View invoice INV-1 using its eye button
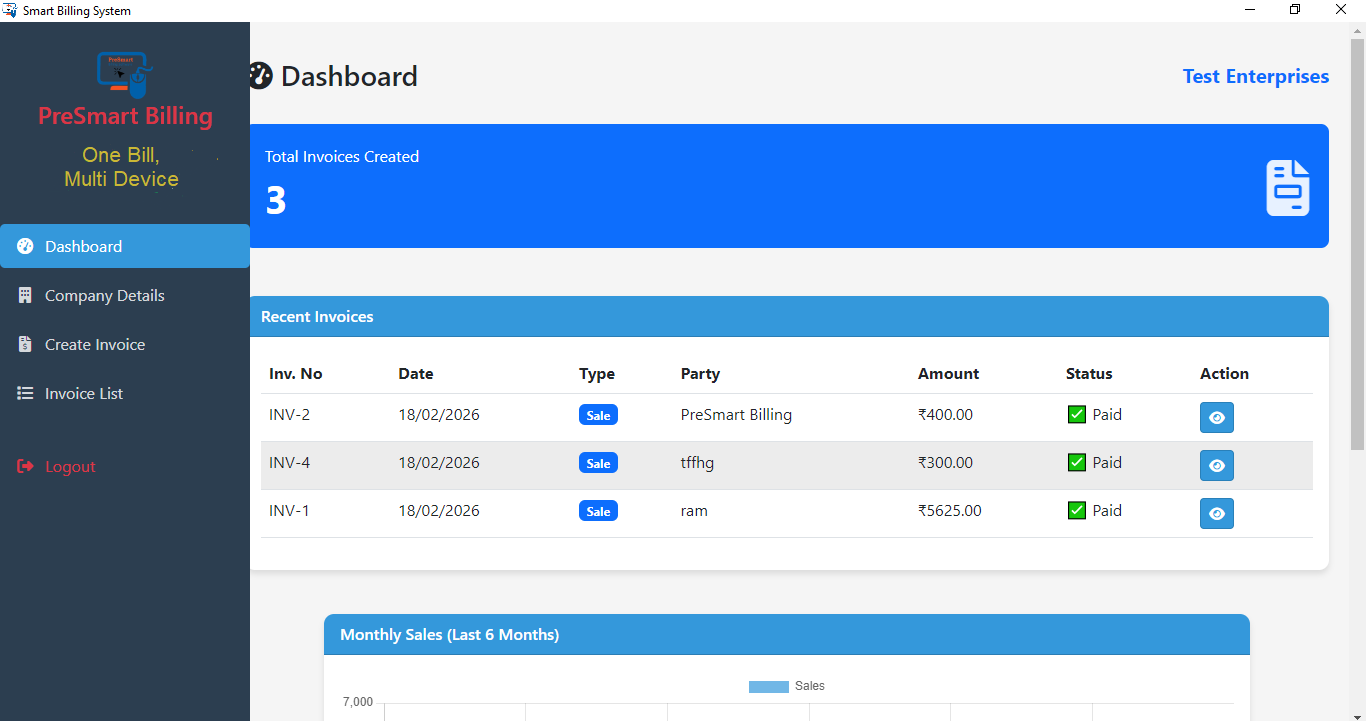The width and height of the screenshot is (1366, 721). tap(1216, 513)
